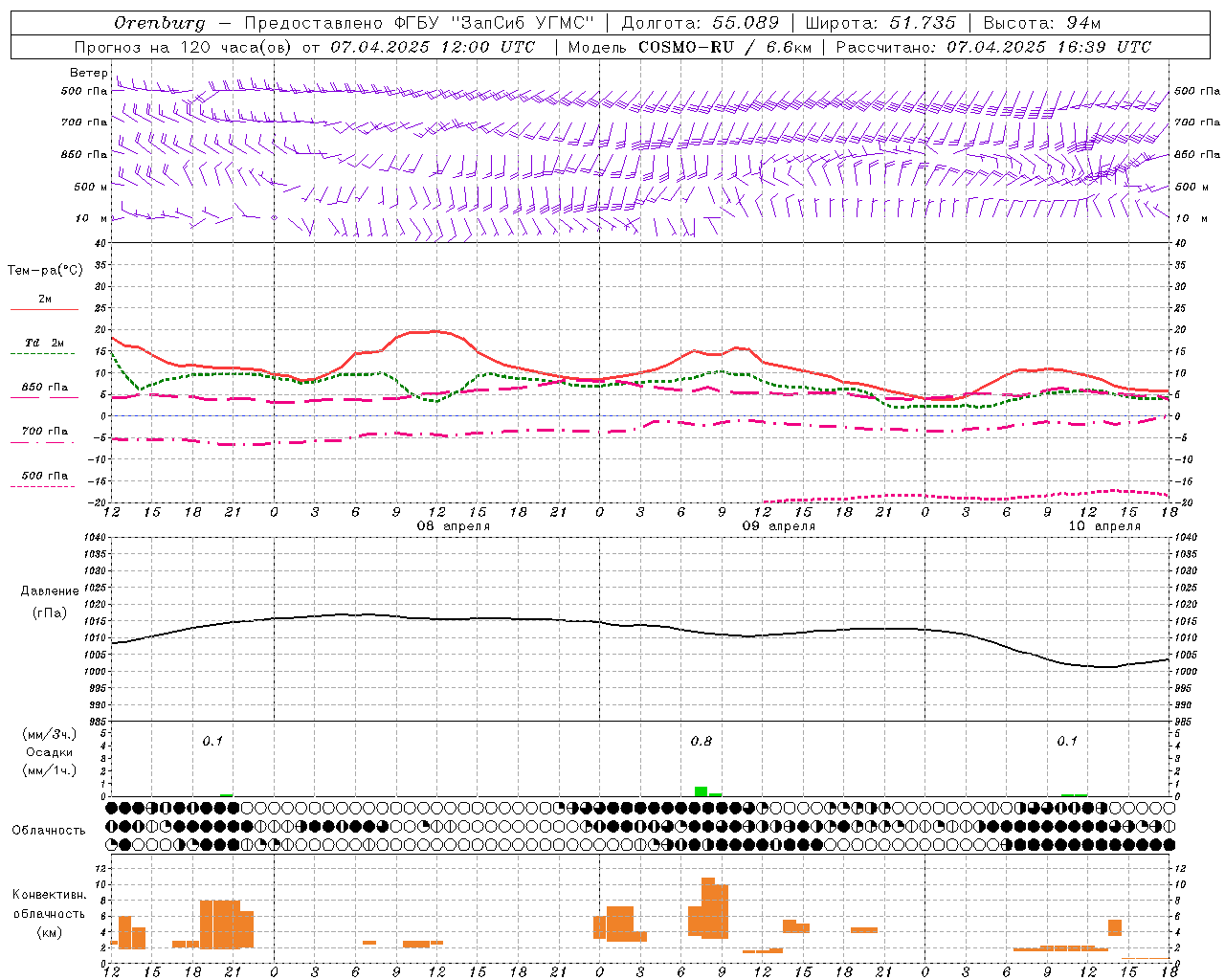
Task: Click the left "500 м" wind level label
Action: point(91,187)
